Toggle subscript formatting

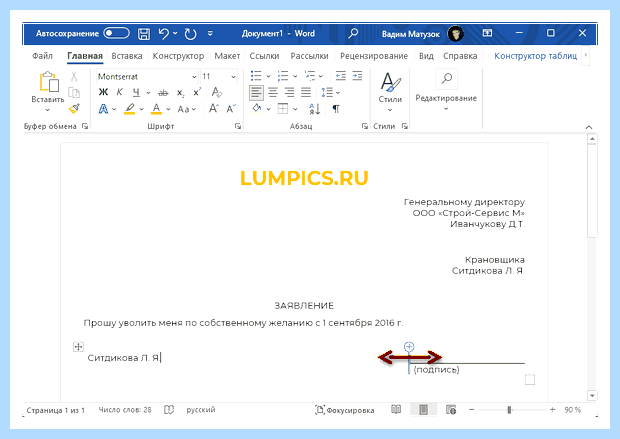tap(180, 93)
